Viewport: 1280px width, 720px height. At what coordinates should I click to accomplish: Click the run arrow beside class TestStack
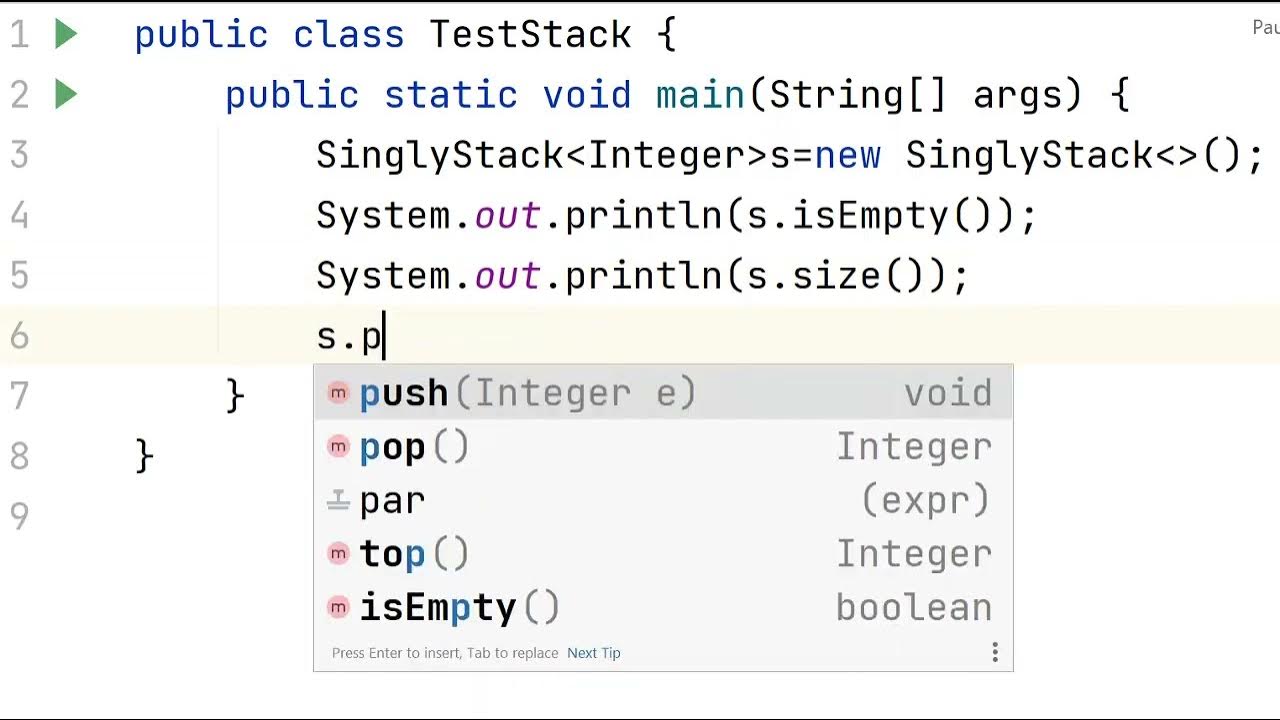pyautogui.click(x=66, y=35)
